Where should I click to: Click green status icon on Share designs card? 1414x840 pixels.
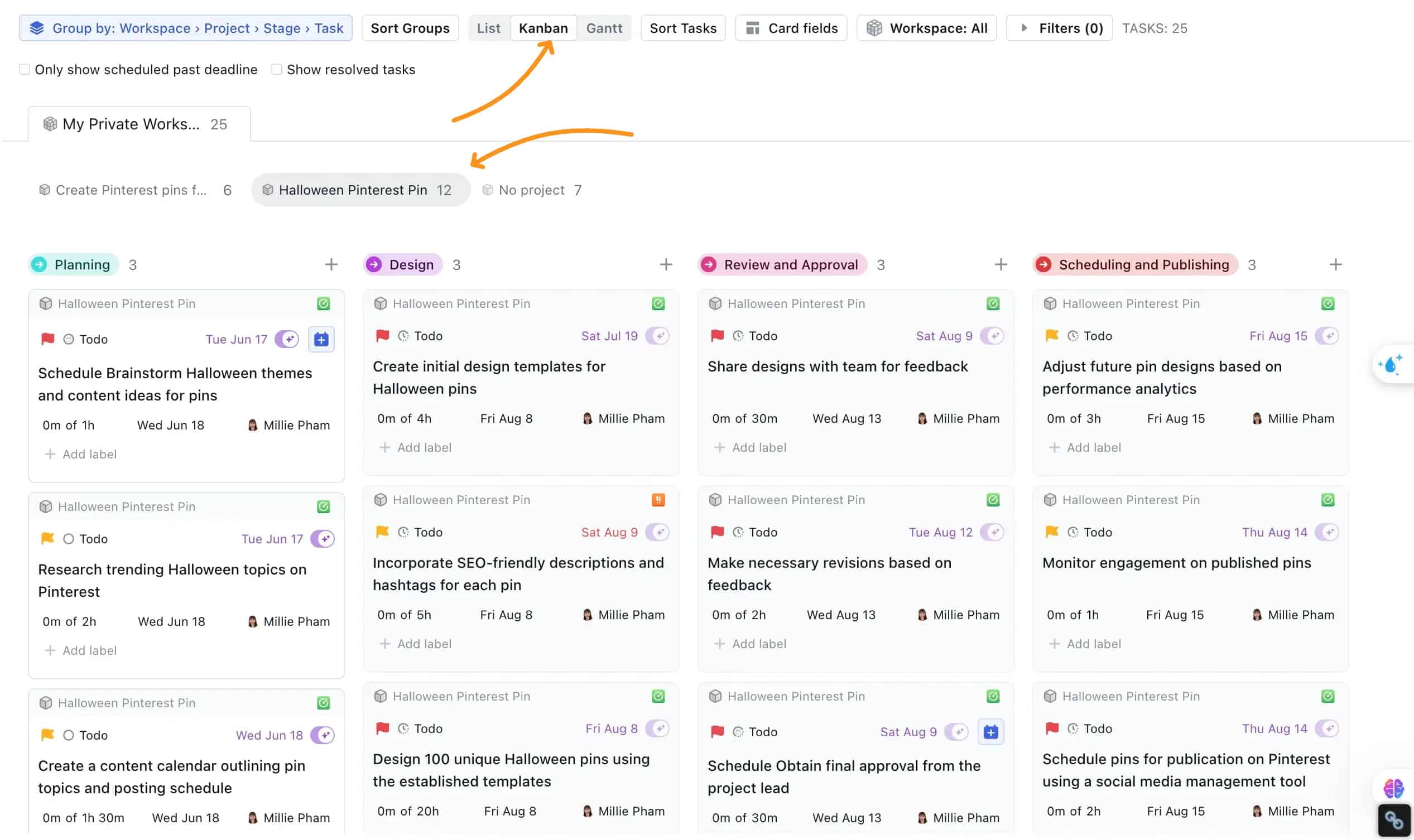click(x=993, y=303)
